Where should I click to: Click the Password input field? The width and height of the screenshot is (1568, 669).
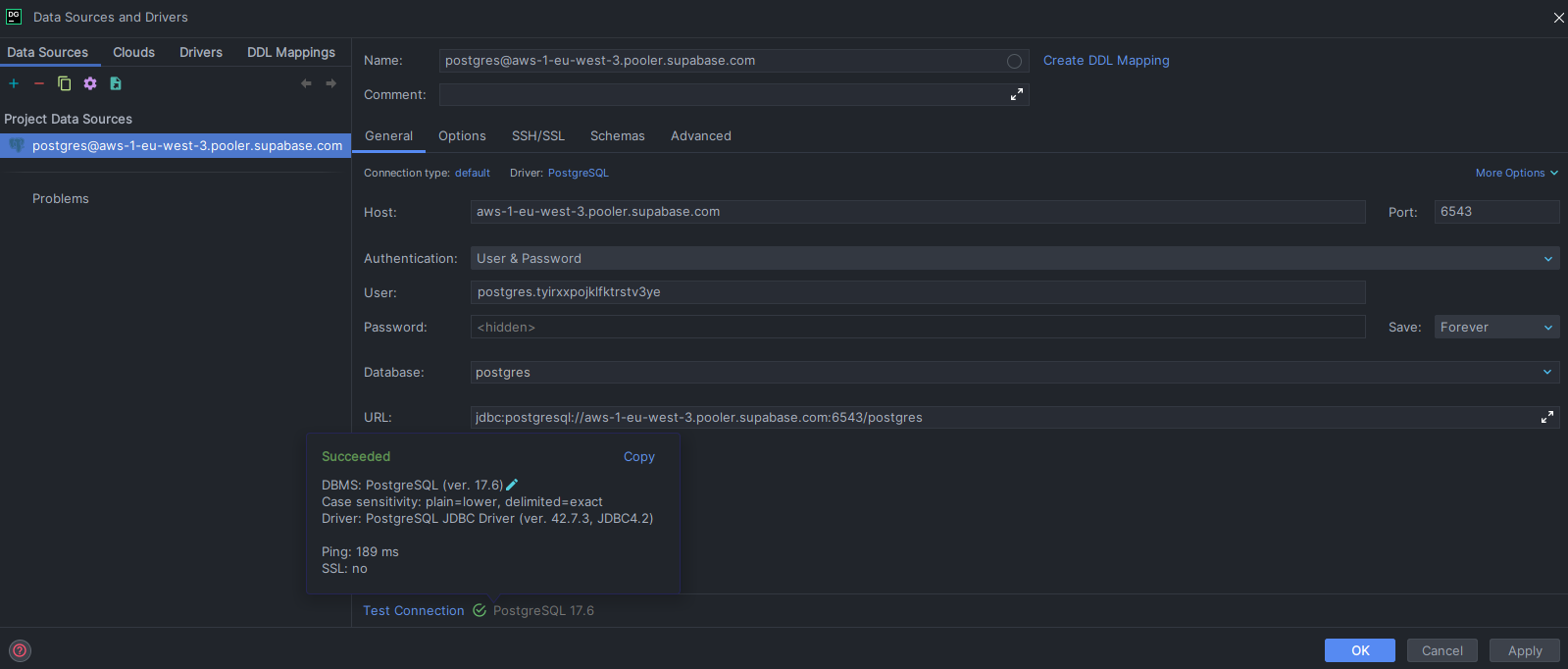pos(918,327)
